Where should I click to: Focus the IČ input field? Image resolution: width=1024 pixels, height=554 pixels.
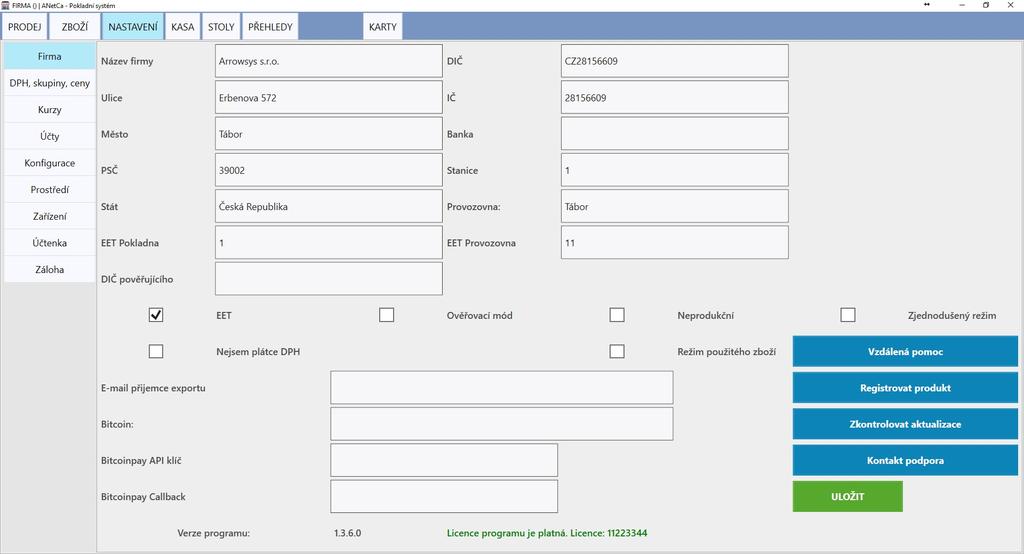click(x=675, y=97)
